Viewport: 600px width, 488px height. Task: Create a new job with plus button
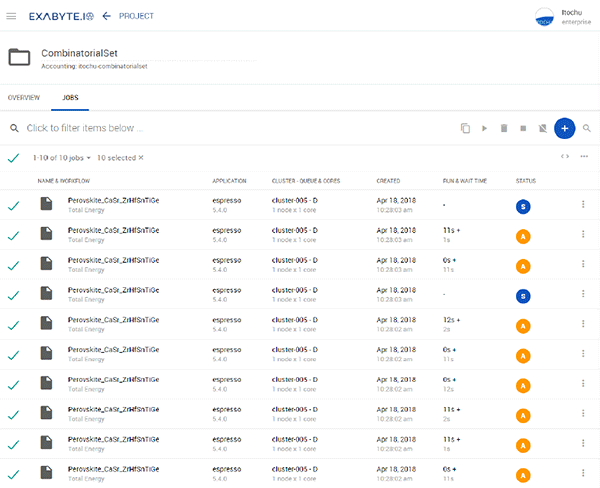coord(564,129)
